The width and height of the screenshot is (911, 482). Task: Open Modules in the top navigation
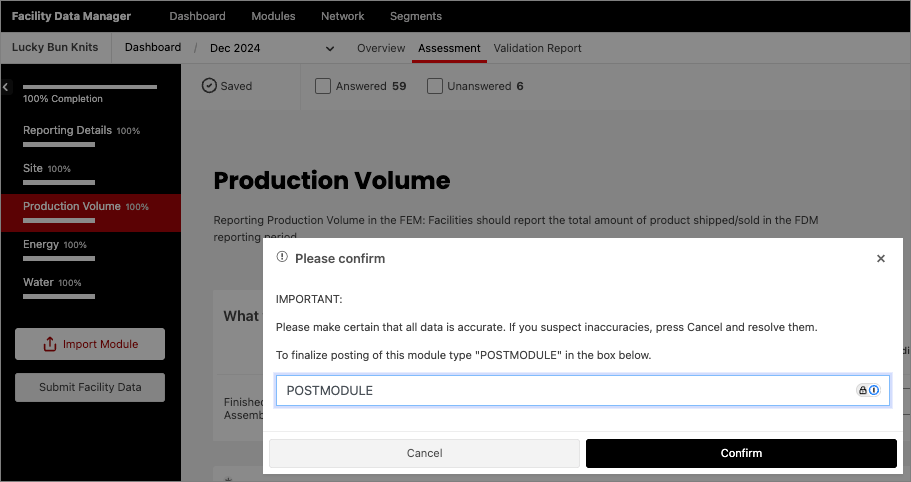click(273, 16)
